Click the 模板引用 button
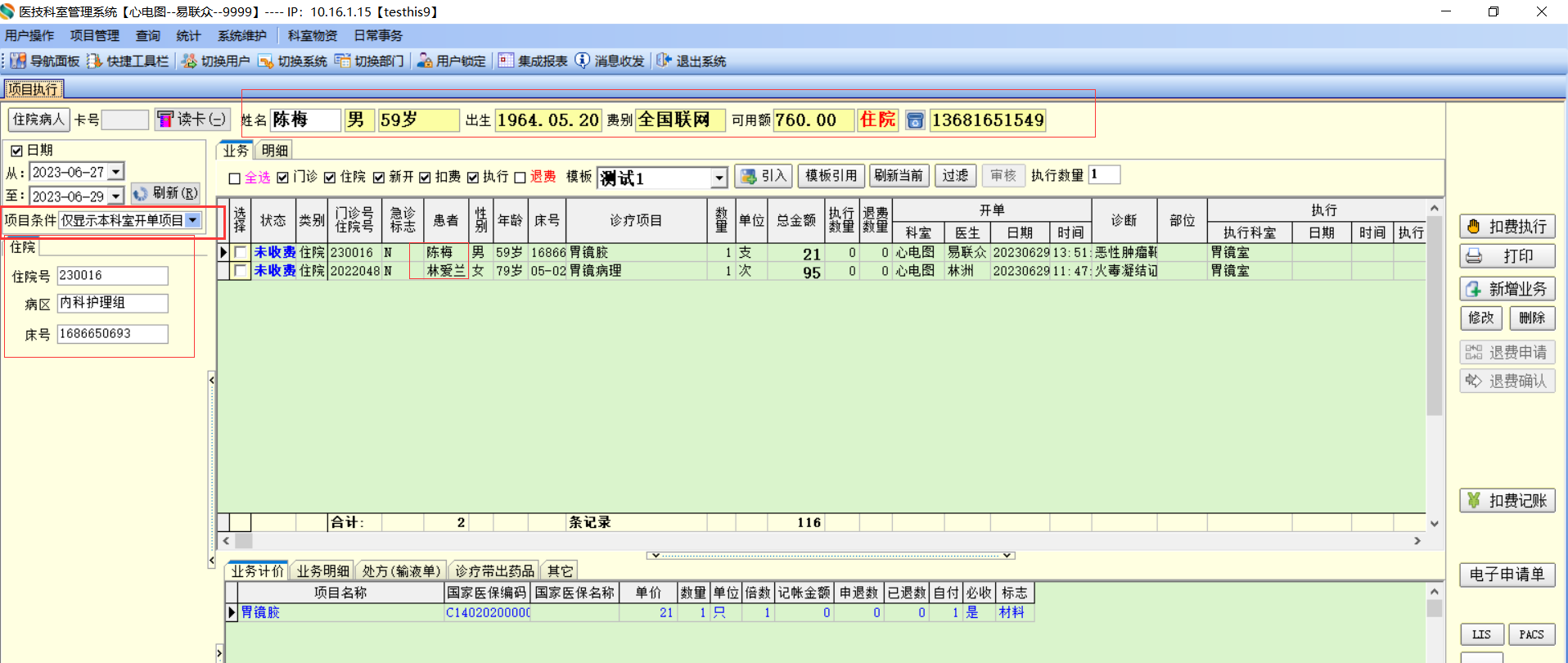Image resolution: width=1568 pixels, height=663 pixels. pos(831,176)
